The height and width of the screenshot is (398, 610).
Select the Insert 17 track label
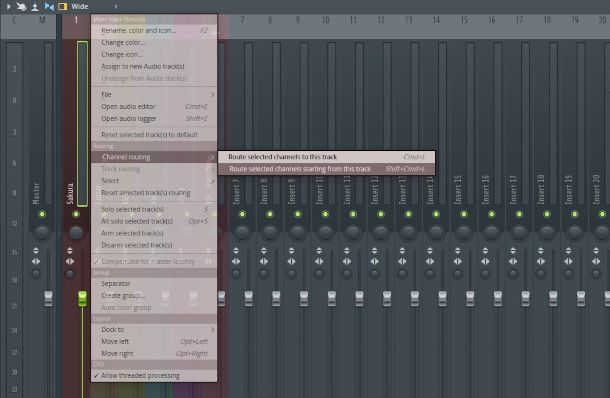point(513,189)
